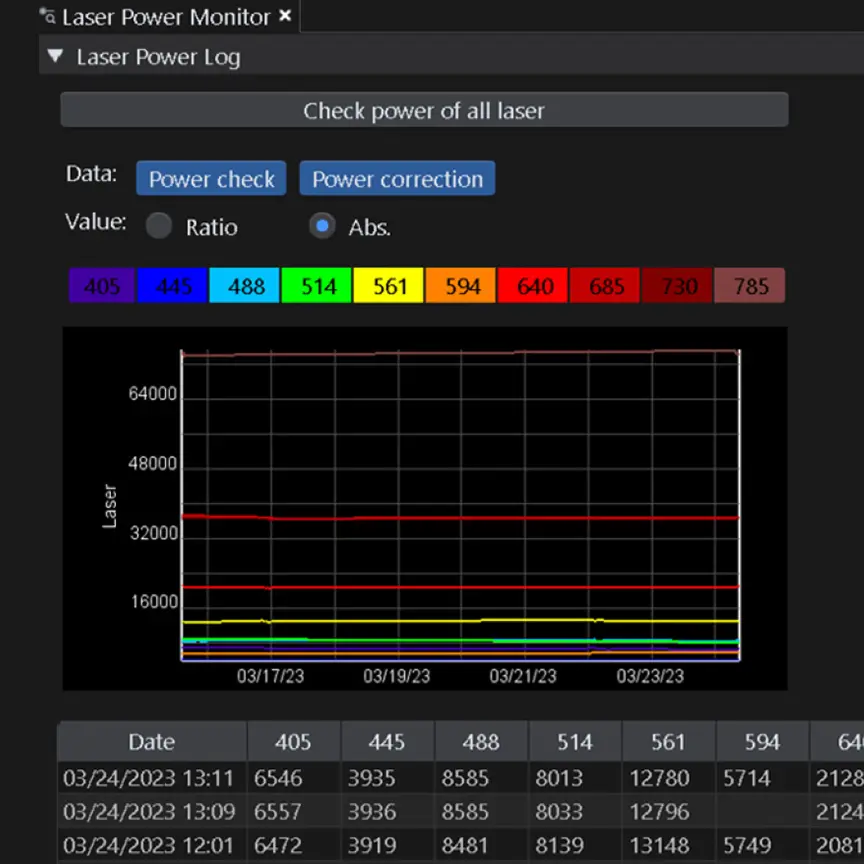This screenshot has width=864, height=864.
Task: Toggle the 594 nm laser swatch
Action: click(x=462, y=286)
